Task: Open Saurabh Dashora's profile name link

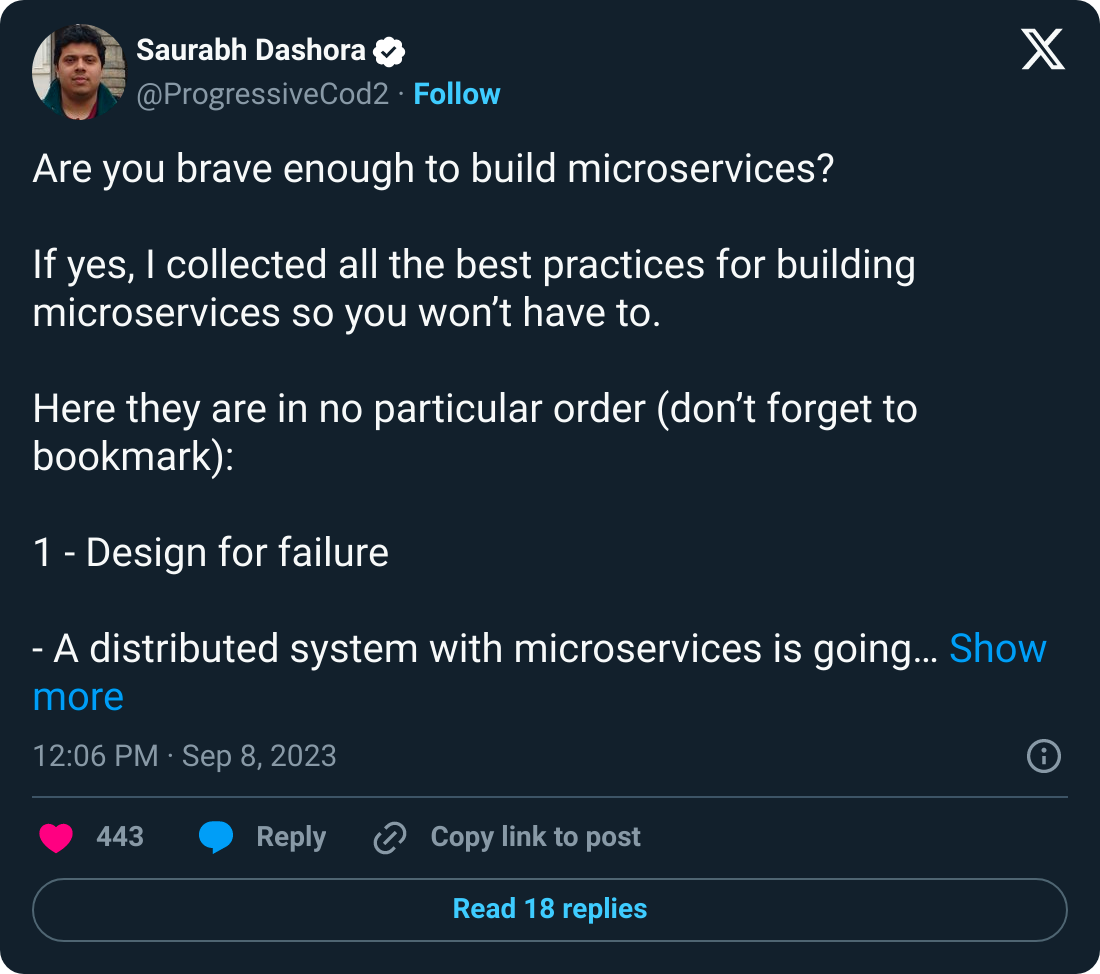Action: tap(250, 50)
